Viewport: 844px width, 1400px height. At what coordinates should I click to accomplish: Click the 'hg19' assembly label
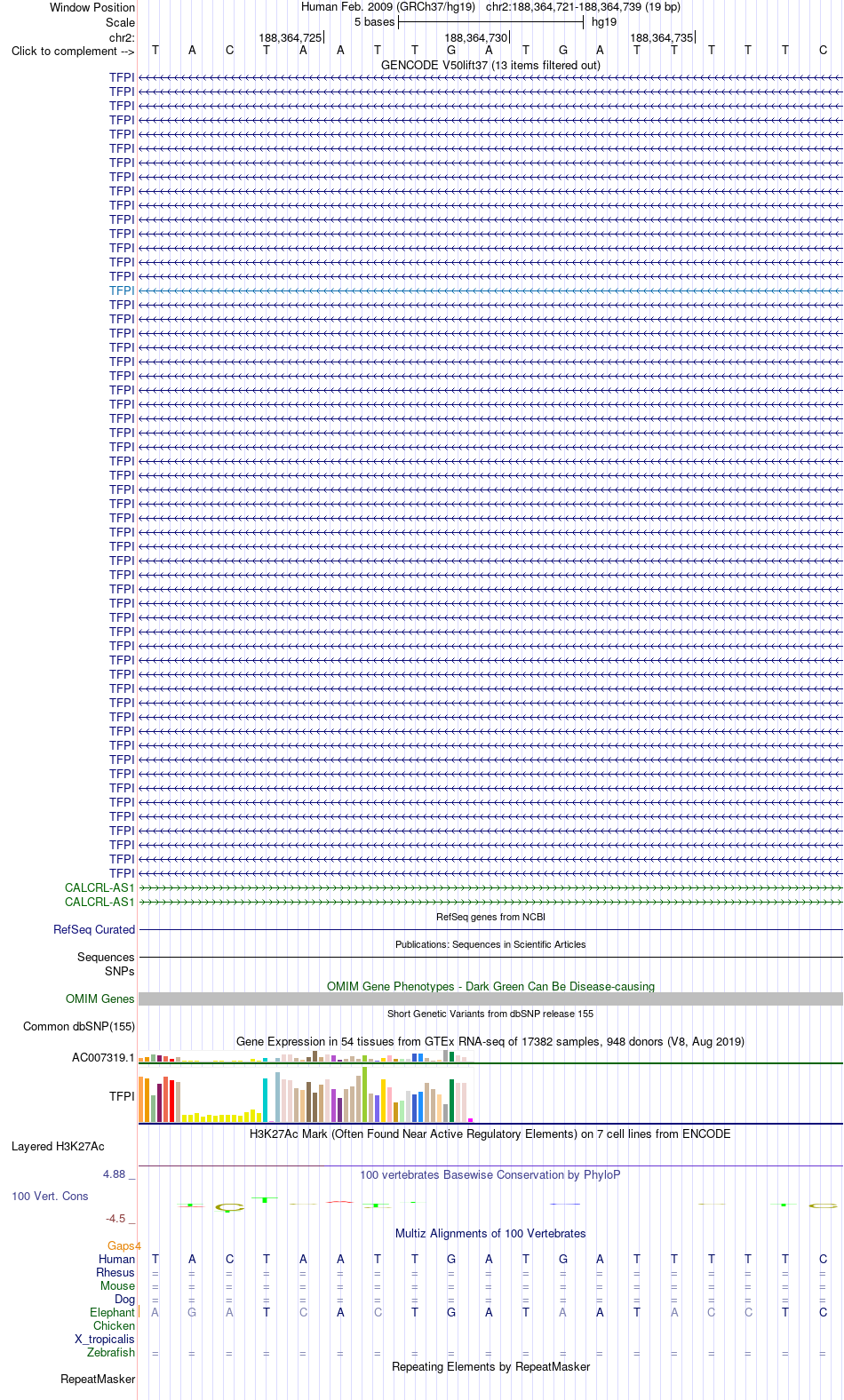604,22
